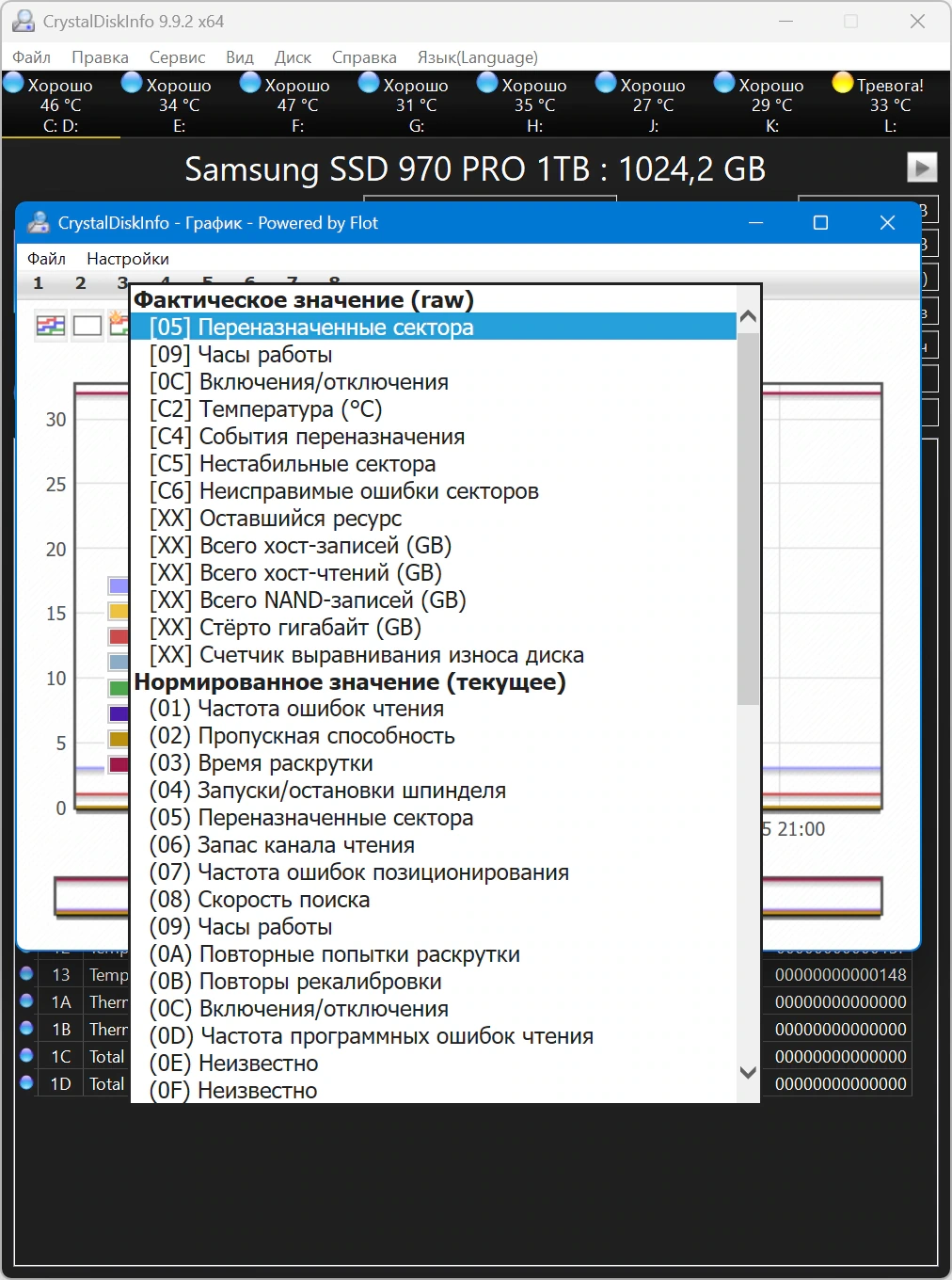952x1280 pixels.
Task: Choose [XX] Оставшийся ресурс option
Action: coord(434,518)
